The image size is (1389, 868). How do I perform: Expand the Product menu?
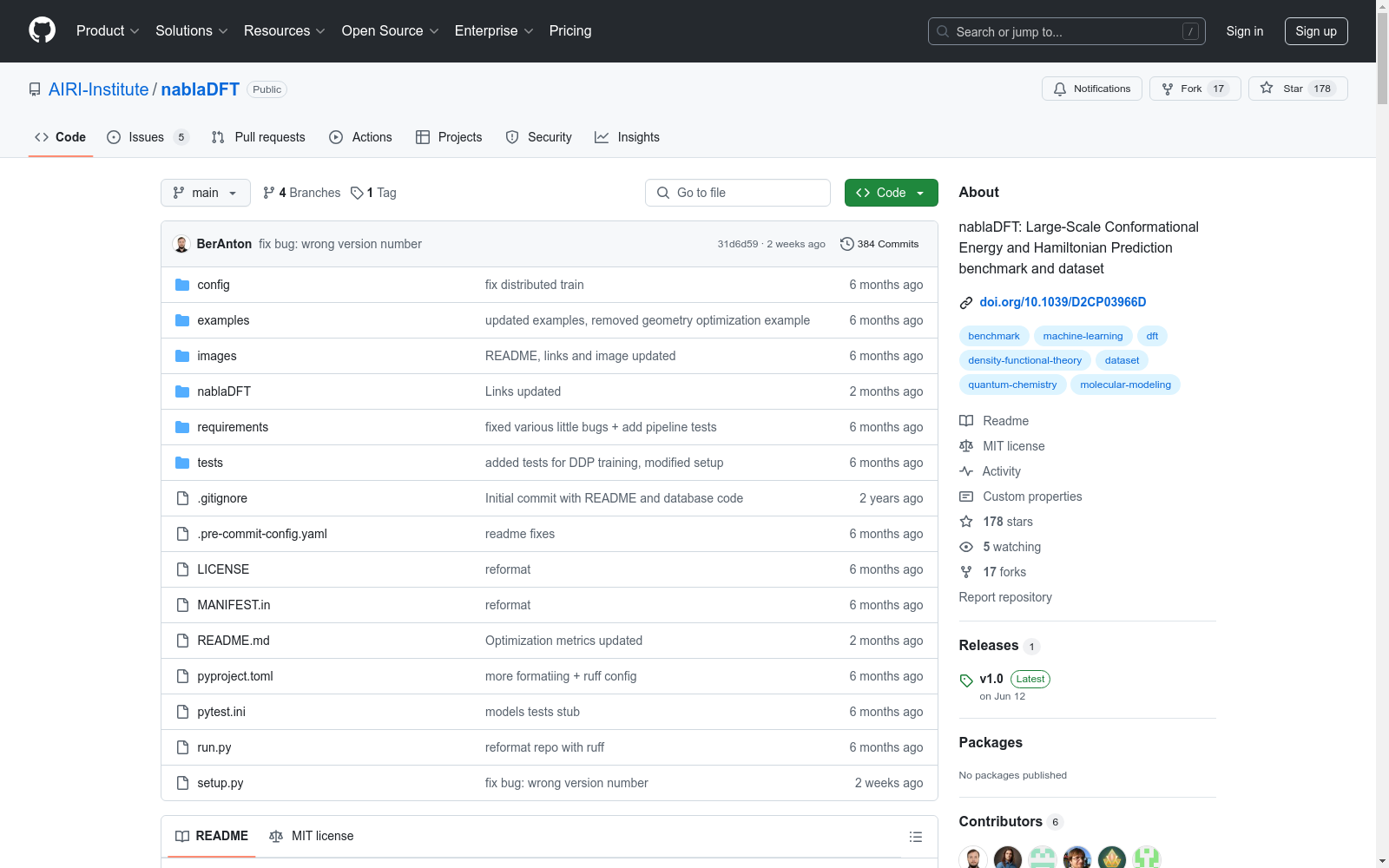(108, 30)
